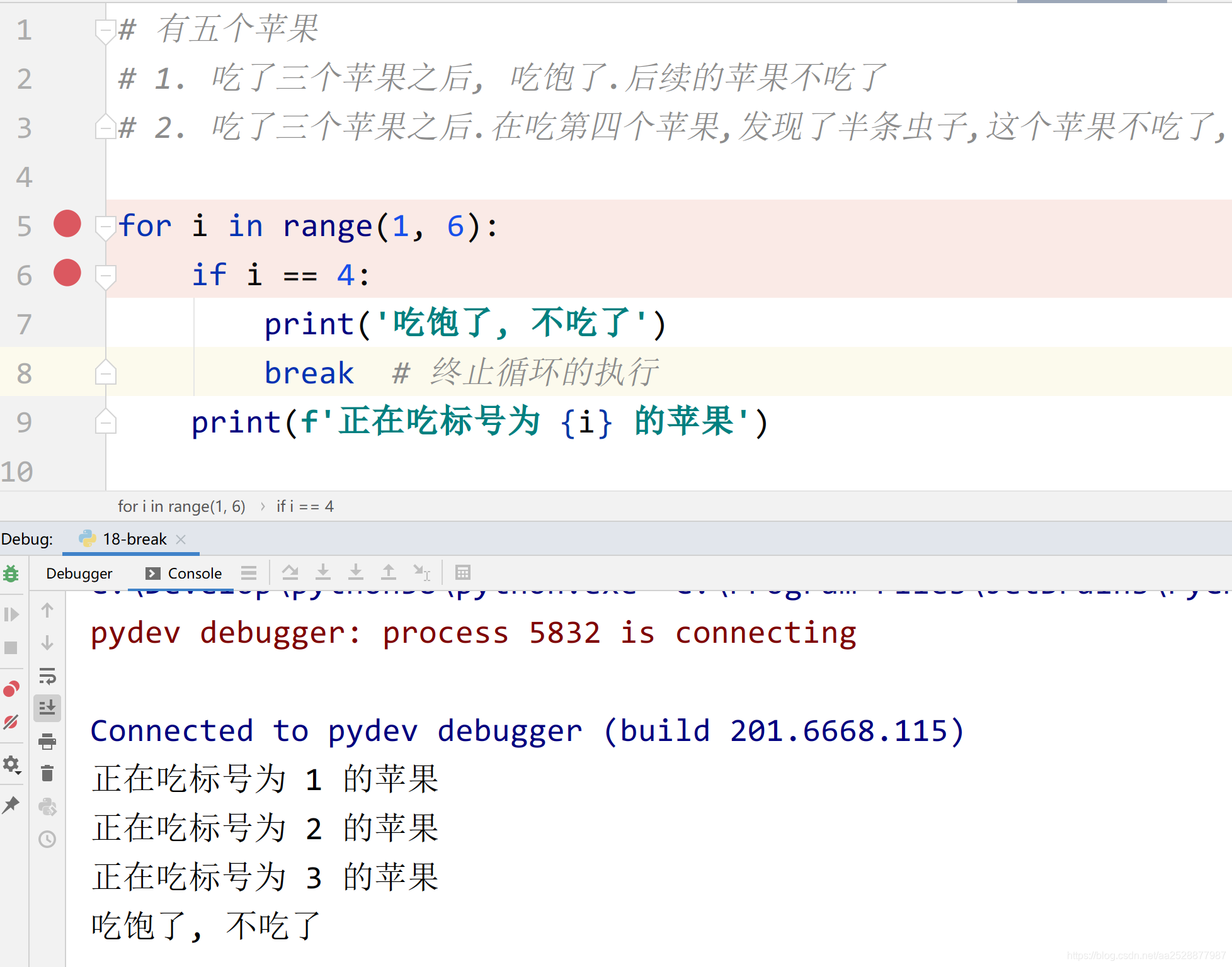Toggle Mute Breakpoints icon
Screen dimensions: 1232x967
[11, 722]
